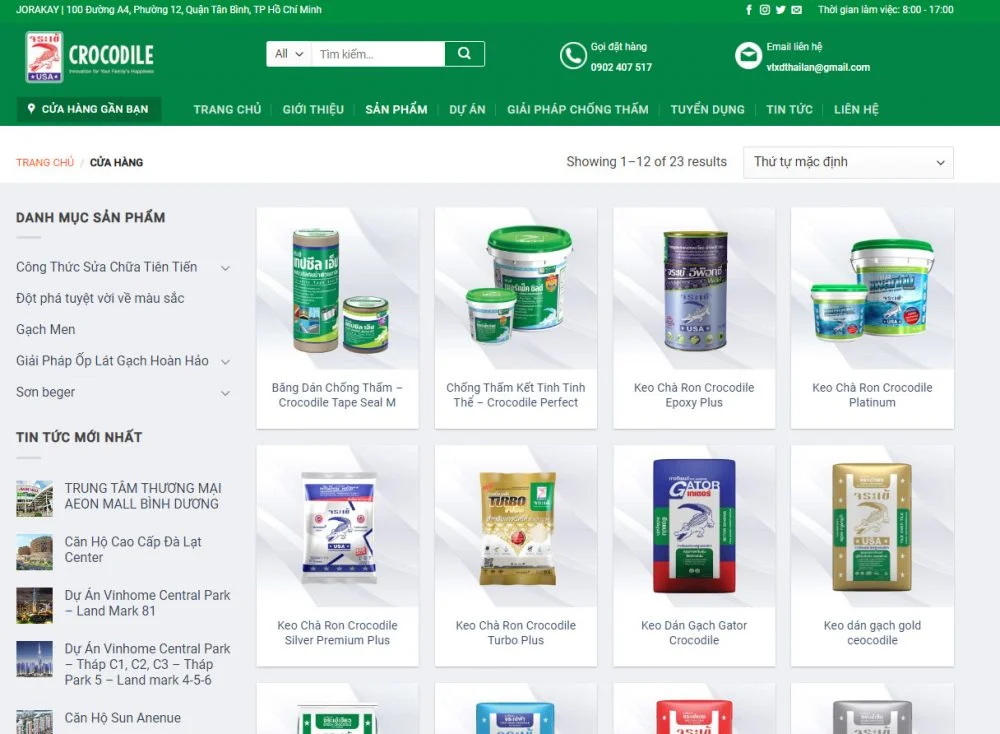Click the envelope icon in top bar

[x=797, y=10]
